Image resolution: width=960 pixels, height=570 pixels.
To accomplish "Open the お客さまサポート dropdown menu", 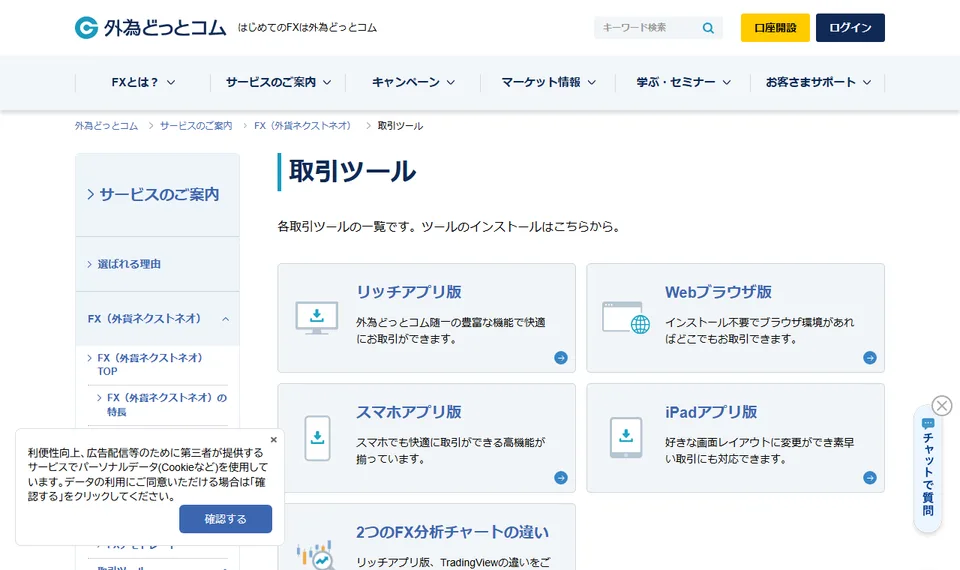I will click(x=818, y=82).
